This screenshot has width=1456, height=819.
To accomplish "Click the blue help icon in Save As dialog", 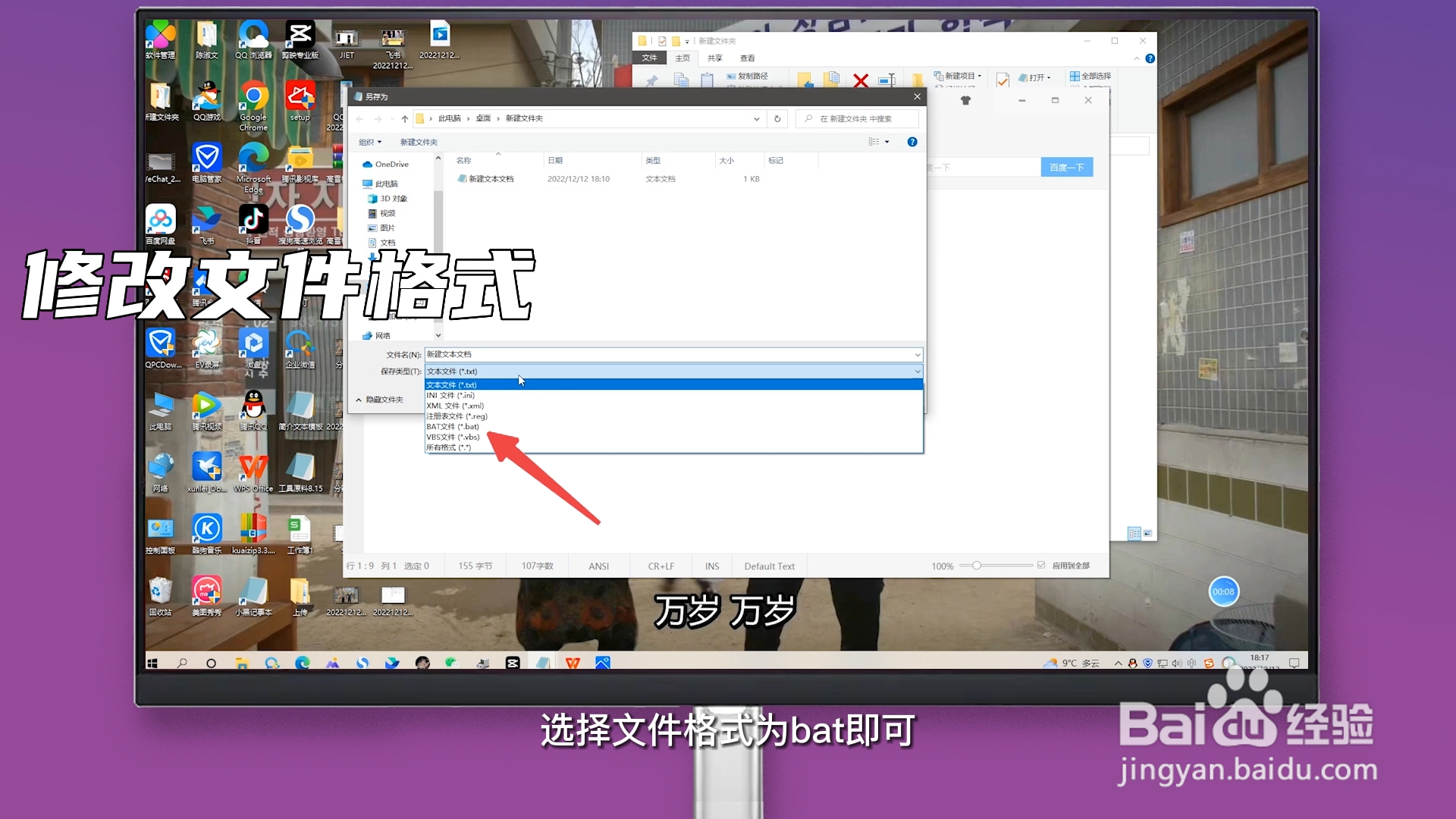I will click(x=912, y=142).
